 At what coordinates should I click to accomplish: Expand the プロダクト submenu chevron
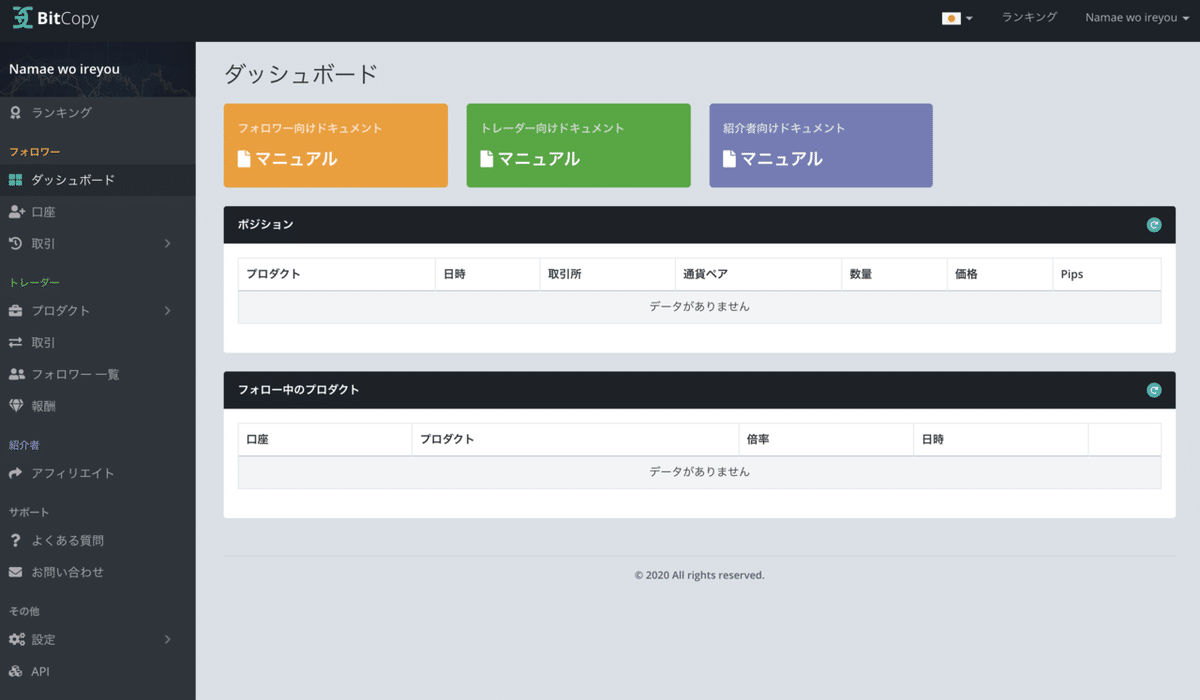(x=167, y=311)
